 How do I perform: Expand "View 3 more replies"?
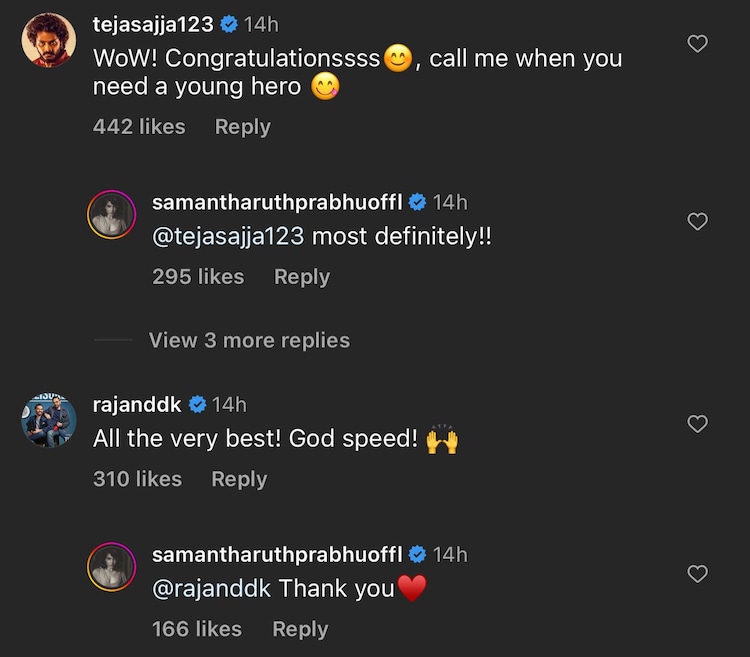click(x=249, y=340)
